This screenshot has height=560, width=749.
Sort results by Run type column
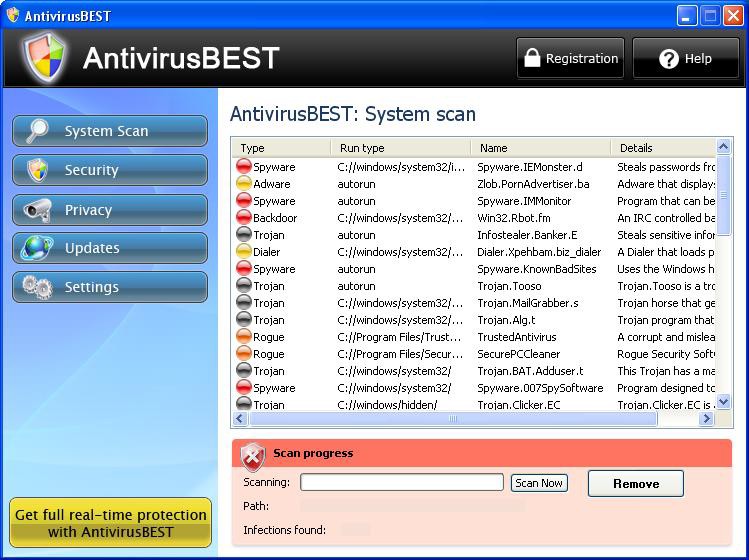pyautogui.click(x=400, y=148)
